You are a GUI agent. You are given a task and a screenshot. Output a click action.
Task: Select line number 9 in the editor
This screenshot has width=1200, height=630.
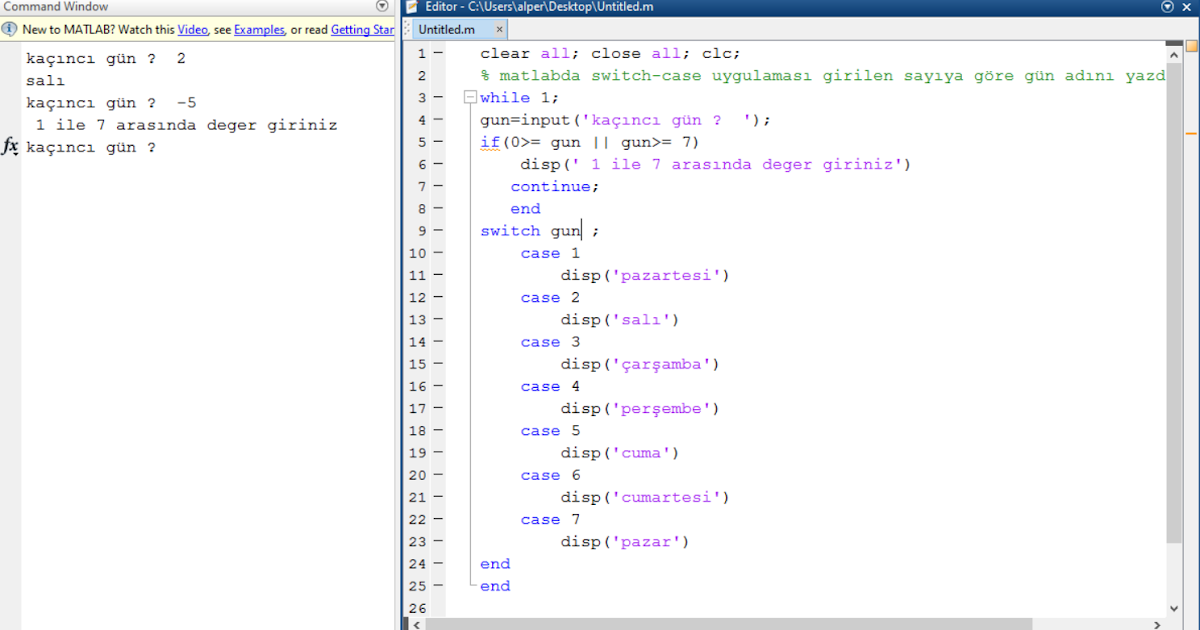pyautogui.click(x=420, y=230)
